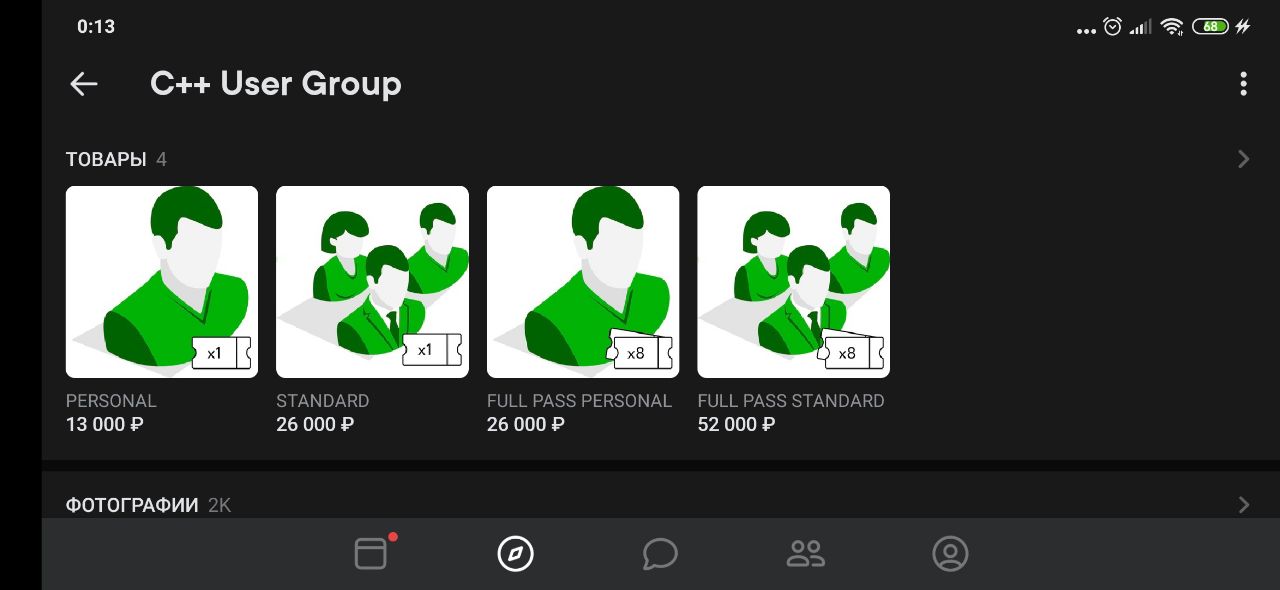Go back with the arrow icon

[x=84, y=84]
